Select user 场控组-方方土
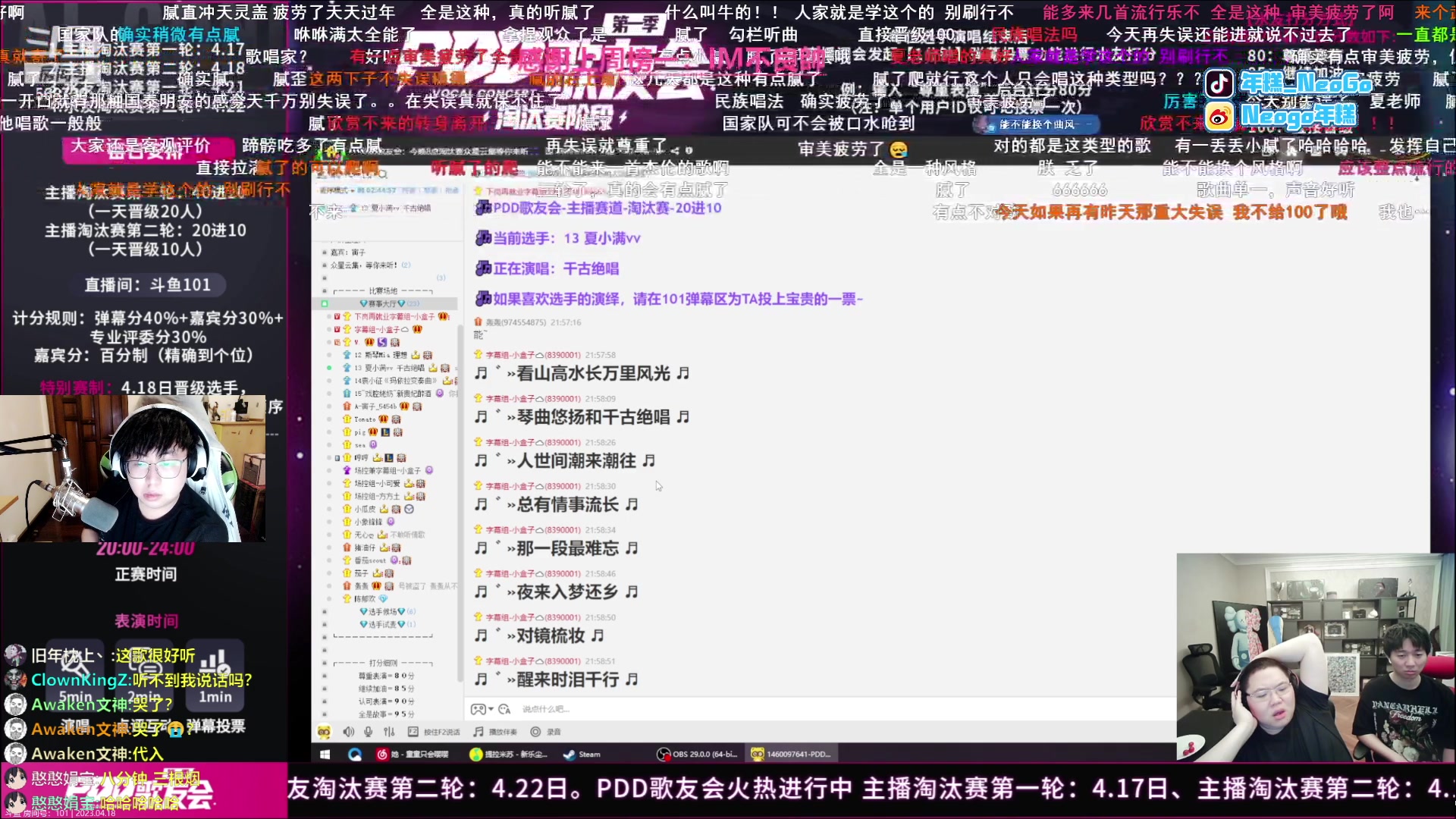This screenshot has height=819, width=1456. tap(377, 497)
